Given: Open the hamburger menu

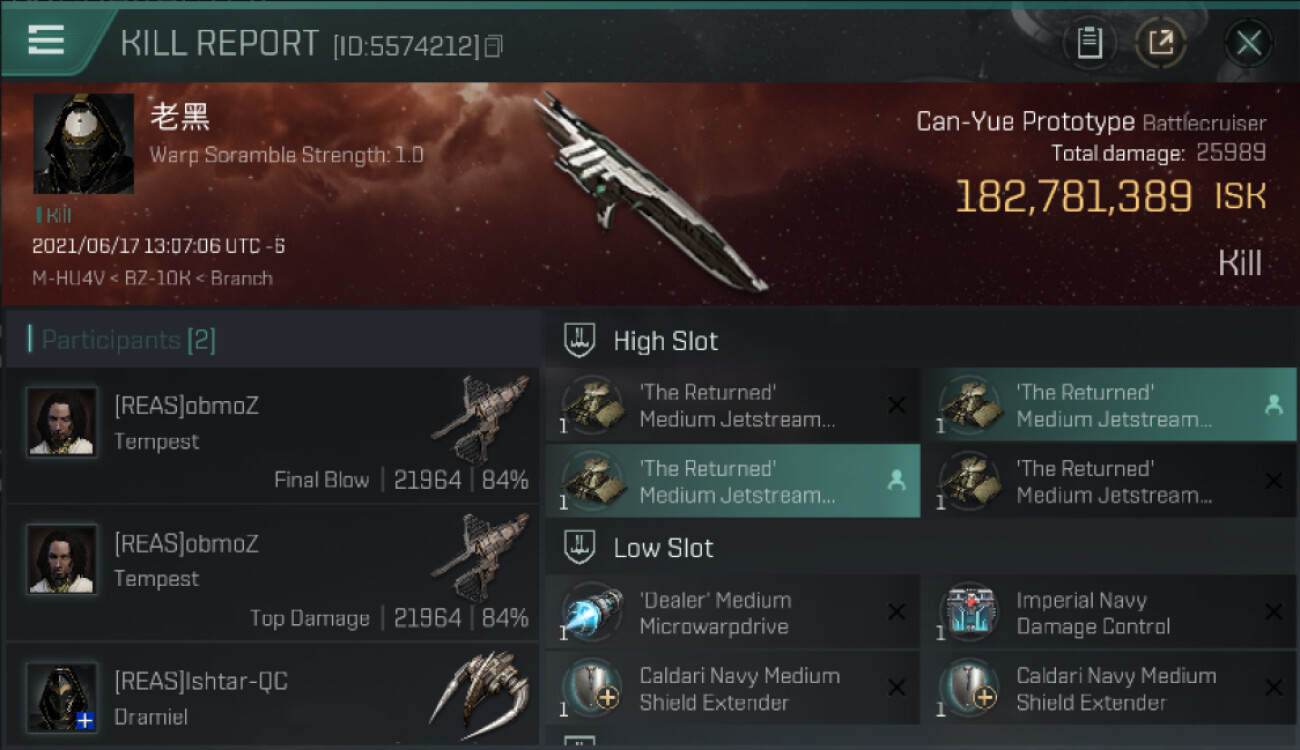Looking at the screenshot, I should [46, 41].
